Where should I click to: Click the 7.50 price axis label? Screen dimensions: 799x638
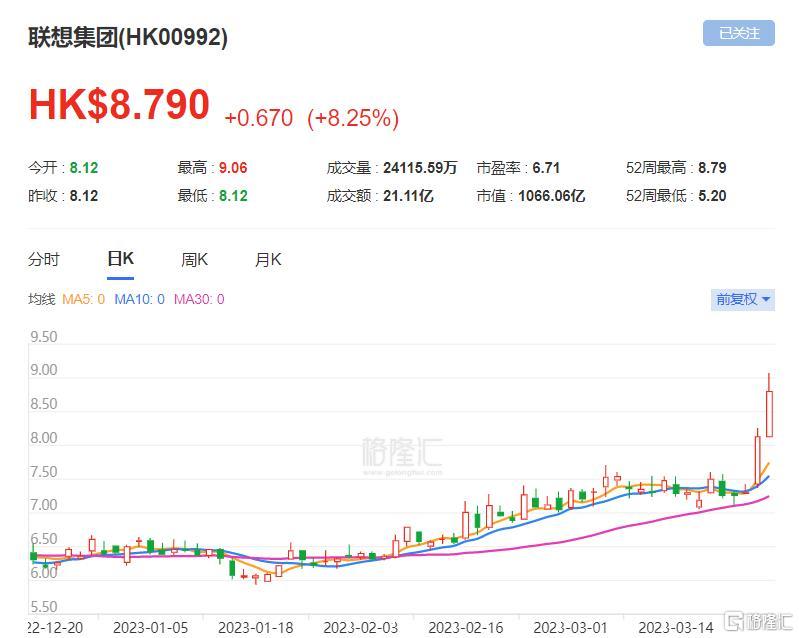[44, 471]
